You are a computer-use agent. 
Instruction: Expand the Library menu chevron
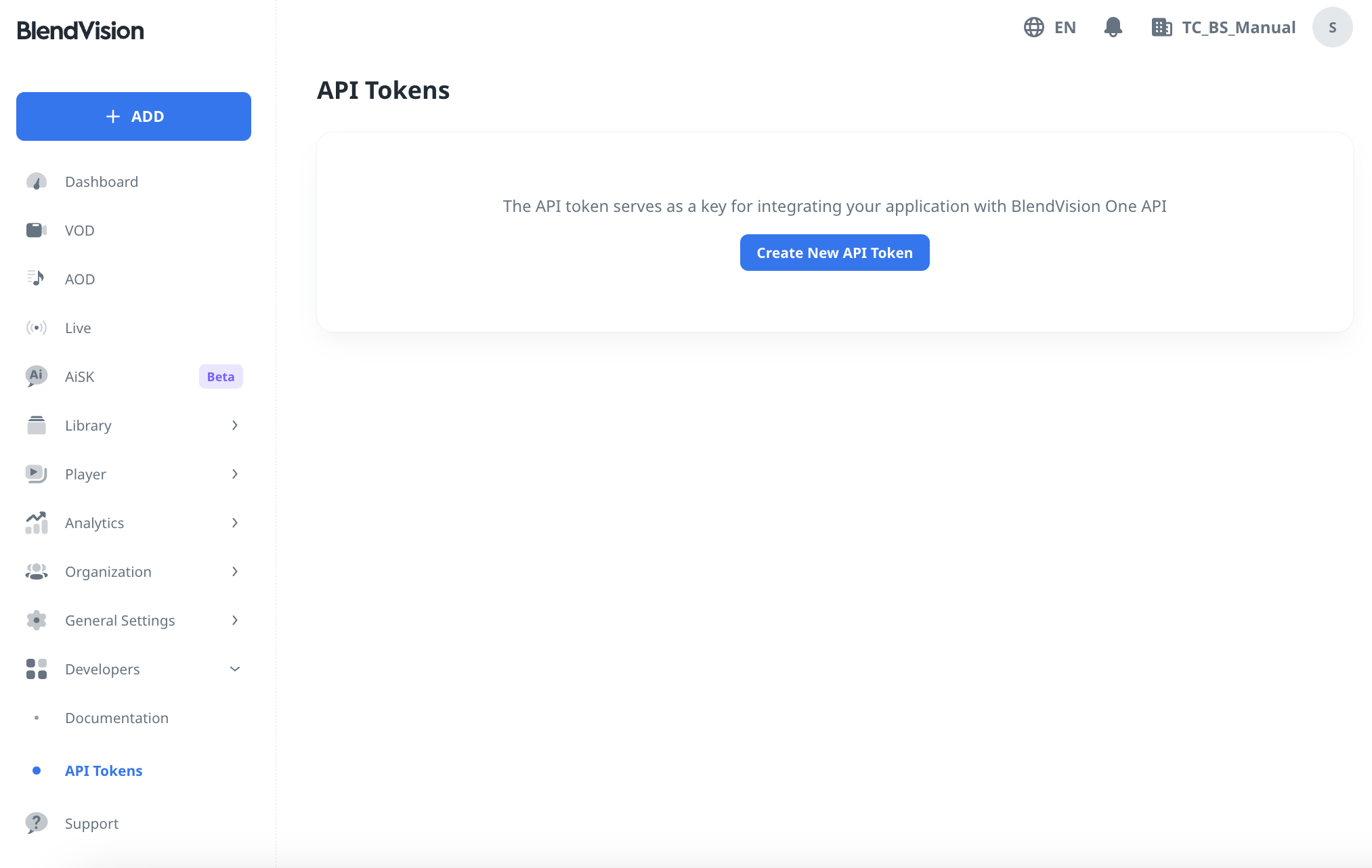tap(234, 425)
